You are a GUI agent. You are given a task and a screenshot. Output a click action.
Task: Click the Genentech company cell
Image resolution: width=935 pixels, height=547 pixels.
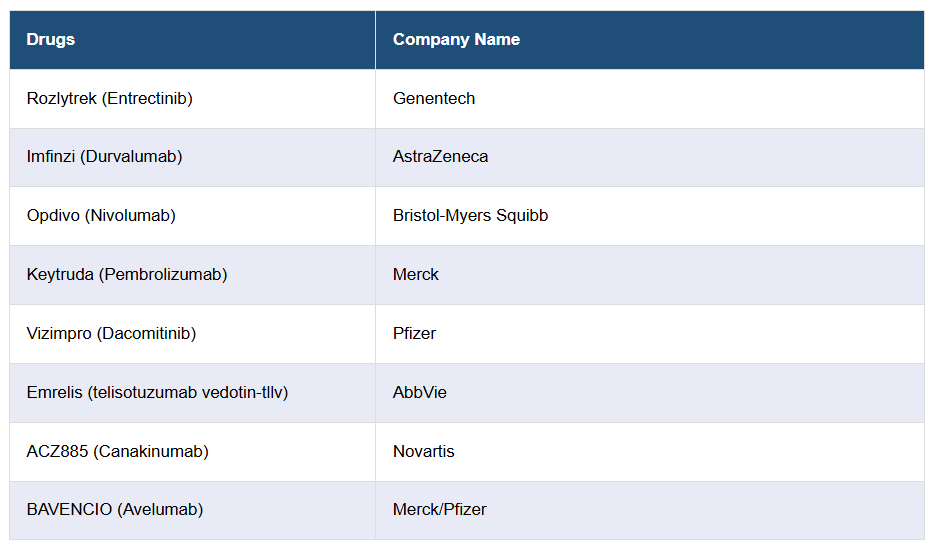point(434,98)
